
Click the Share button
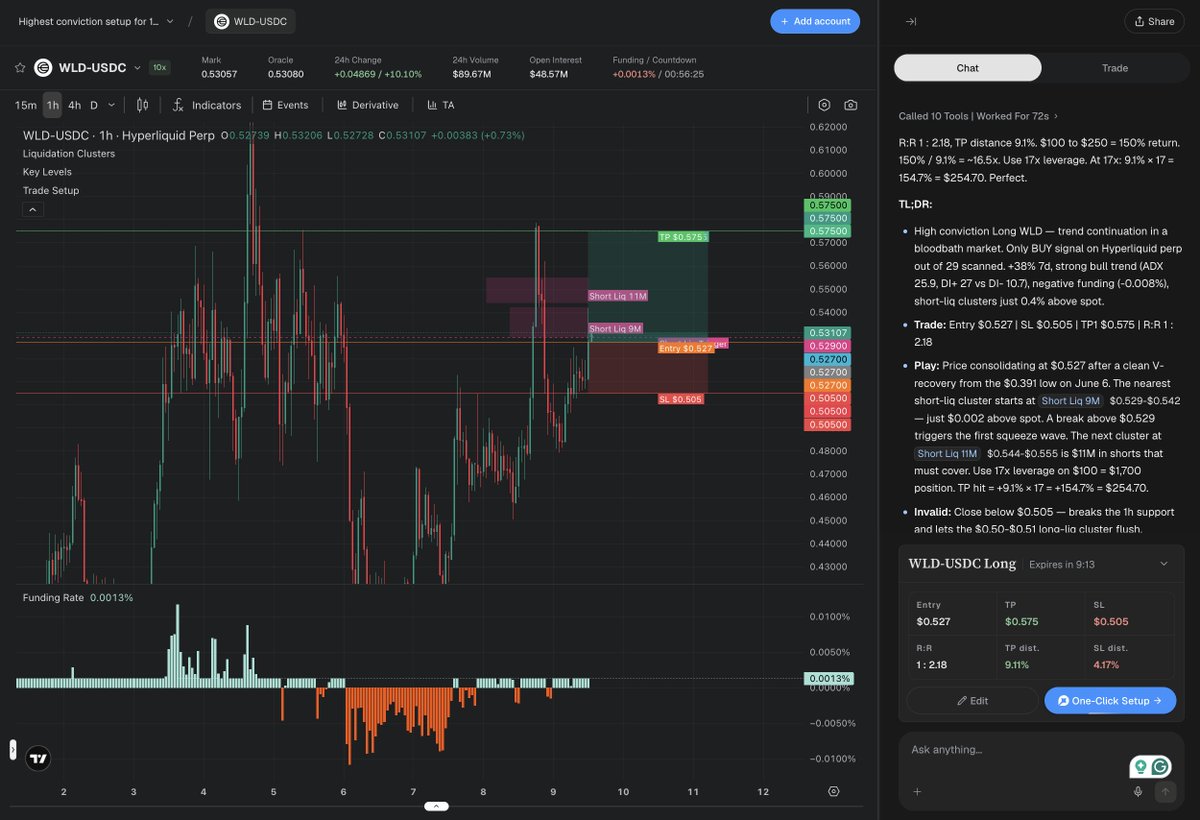1154,21
